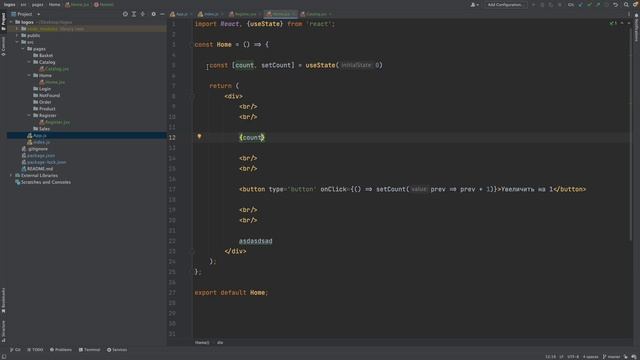Open the Problems tool window
This screenshot has height=360, width=640.
point(61,350)
